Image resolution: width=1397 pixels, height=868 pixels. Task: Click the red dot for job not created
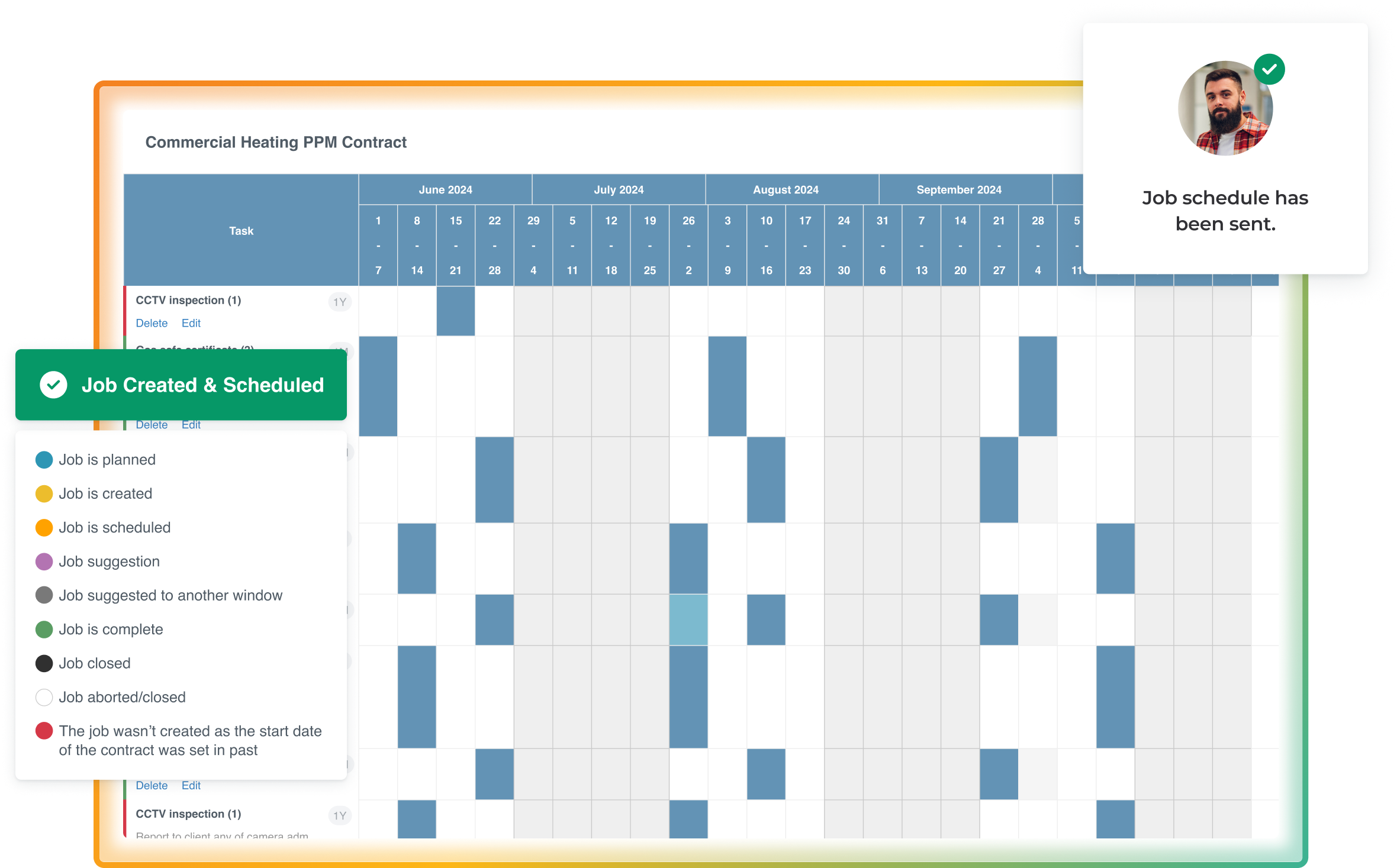(44, 731)
